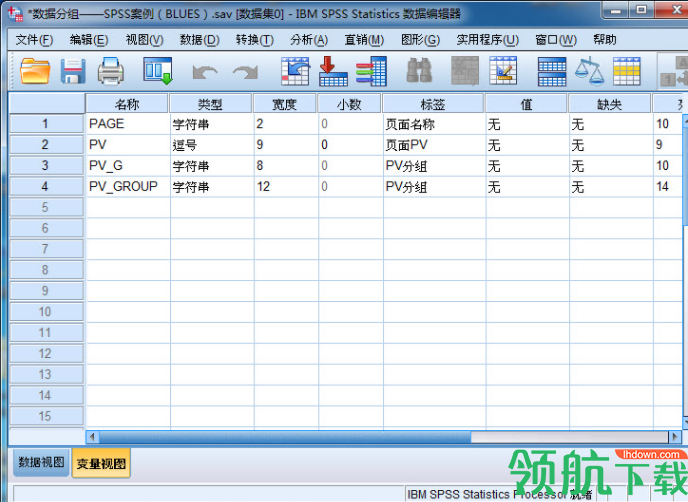Select the 变量视图 tab
Viewport: 688px width, 502px height.
point(101,463)
